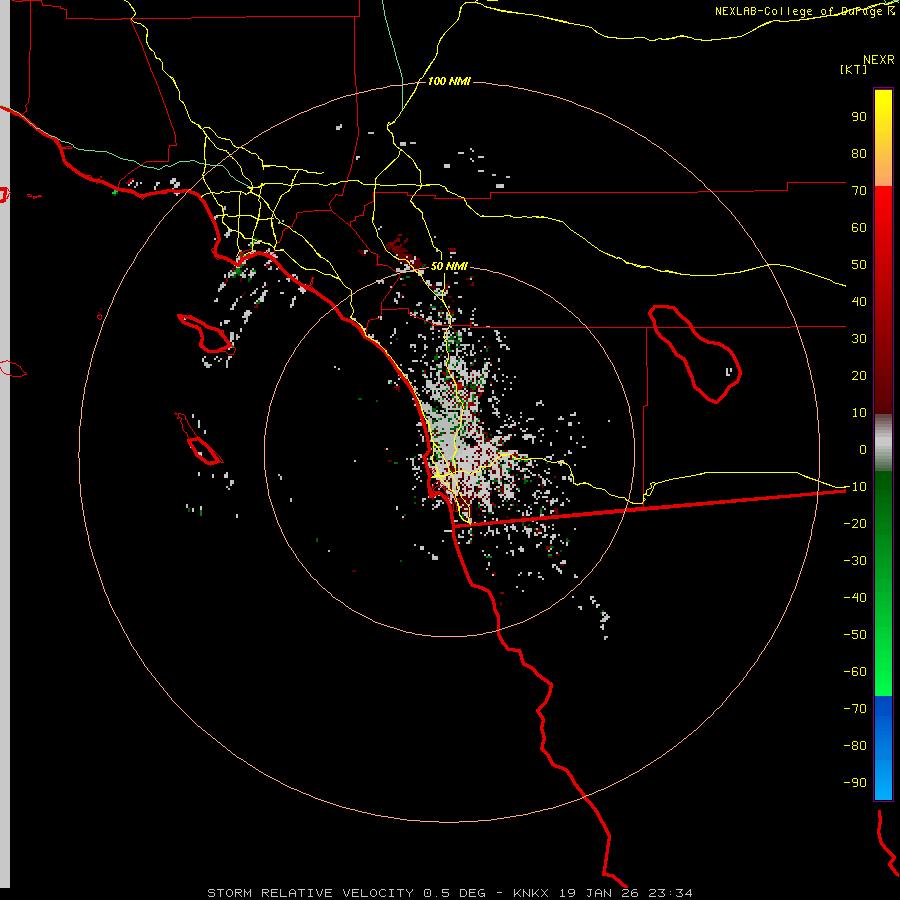Viewport: 900px width, 900px height.
Task: Pick the dark maroon band near 20 knots
Action: 883,376
